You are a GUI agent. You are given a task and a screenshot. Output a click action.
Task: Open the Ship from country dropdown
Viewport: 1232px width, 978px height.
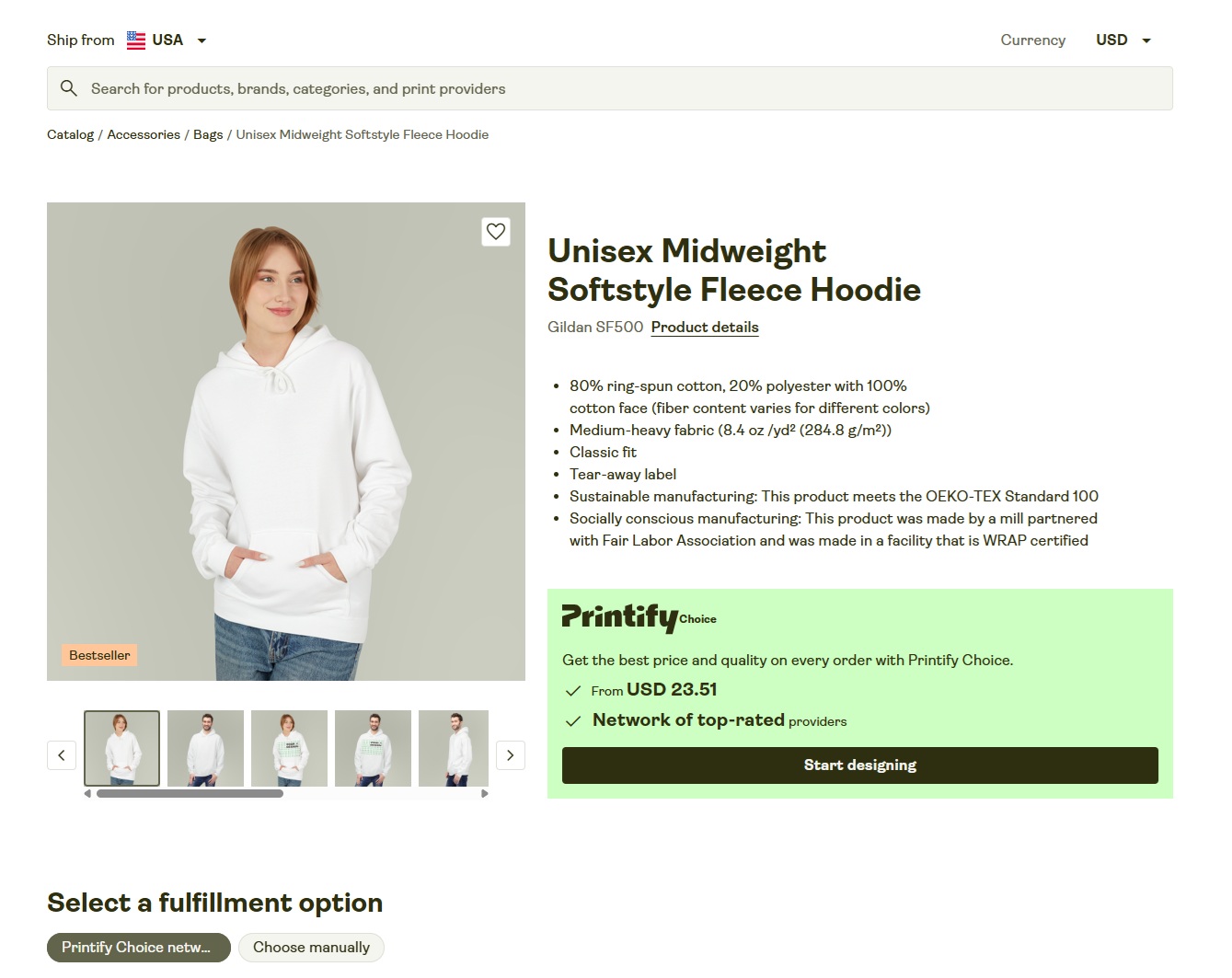pyautogui.click(x=201, y=40)
